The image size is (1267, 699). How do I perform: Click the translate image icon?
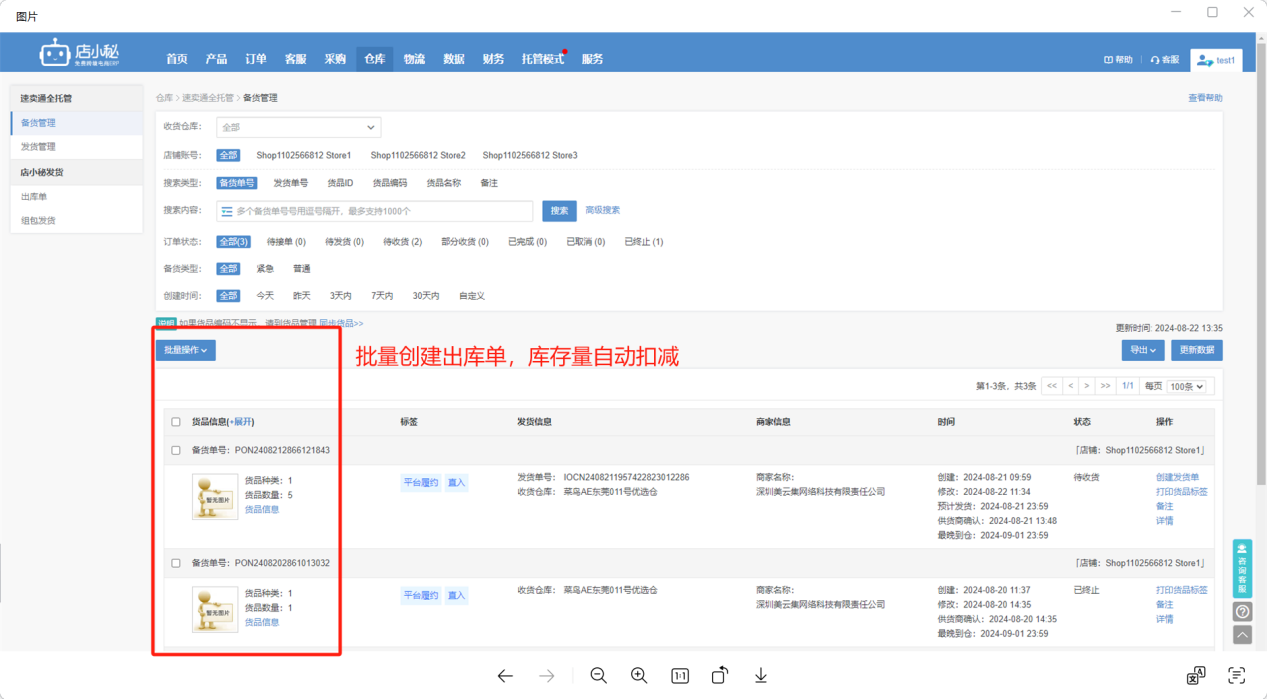click(x=1195, y=676)
